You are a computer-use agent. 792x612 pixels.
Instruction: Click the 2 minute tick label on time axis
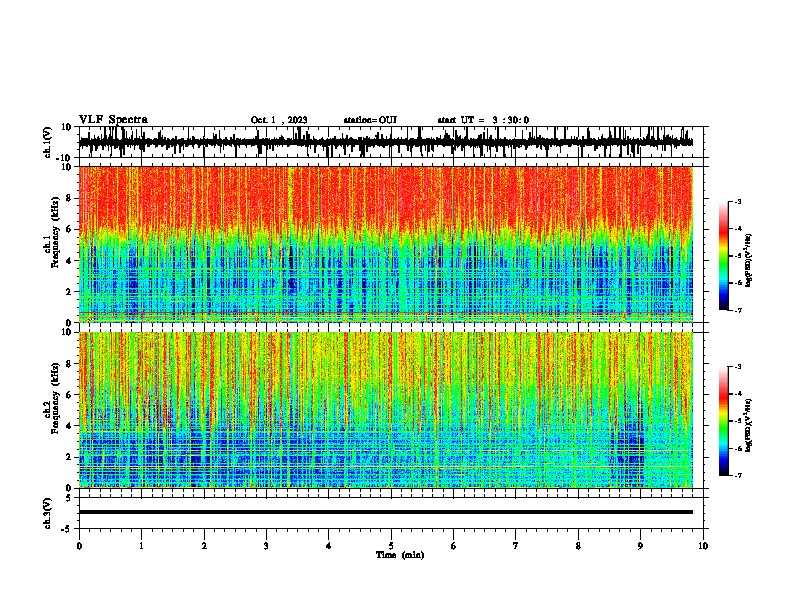204,546
